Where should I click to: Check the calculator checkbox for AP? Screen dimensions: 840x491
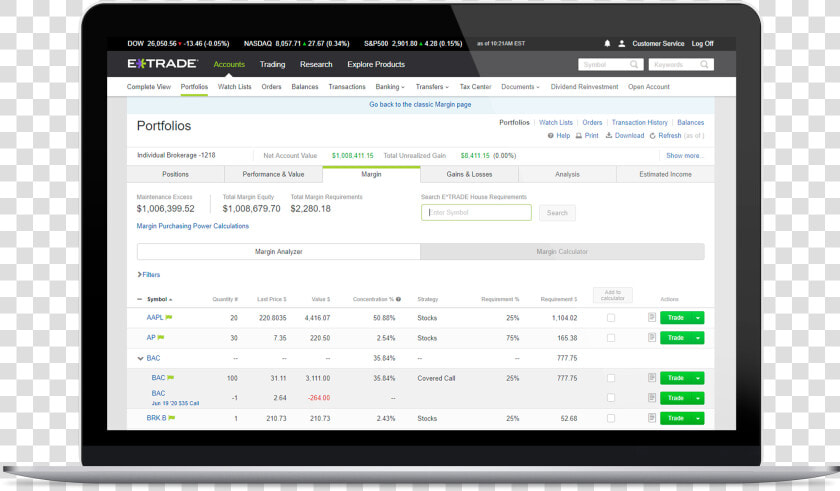611,338
